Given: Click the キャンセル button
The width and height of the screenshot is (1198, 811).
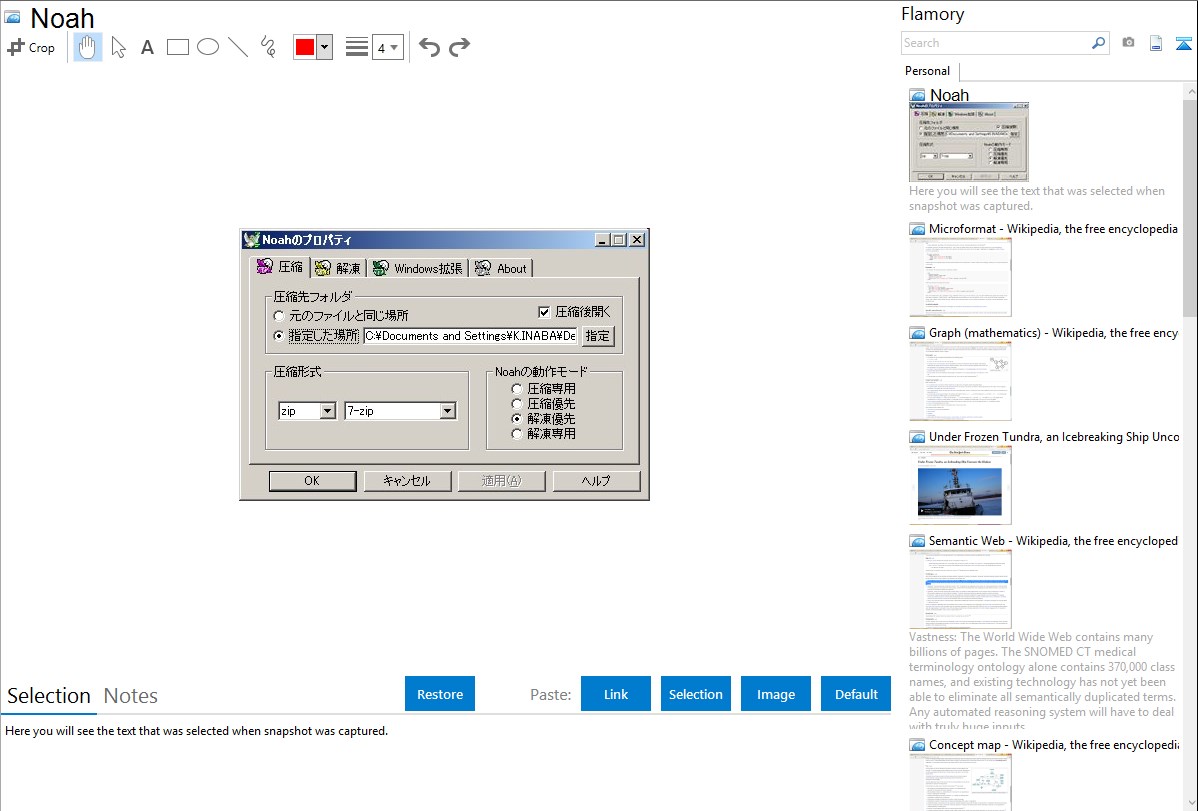Looking at the screenshot, I should pos(406,481).
